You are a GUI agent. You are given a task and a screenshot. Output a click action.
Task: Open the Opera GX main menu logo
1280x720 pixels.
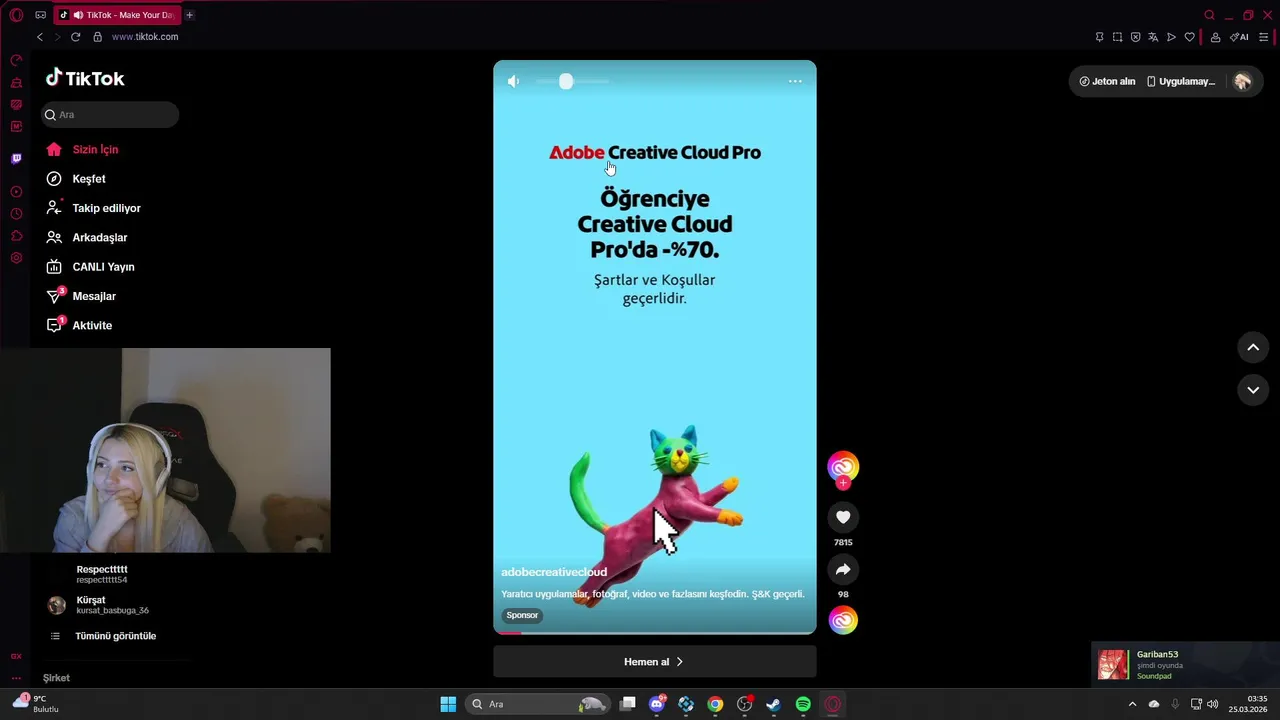click(x=16, y=15)
